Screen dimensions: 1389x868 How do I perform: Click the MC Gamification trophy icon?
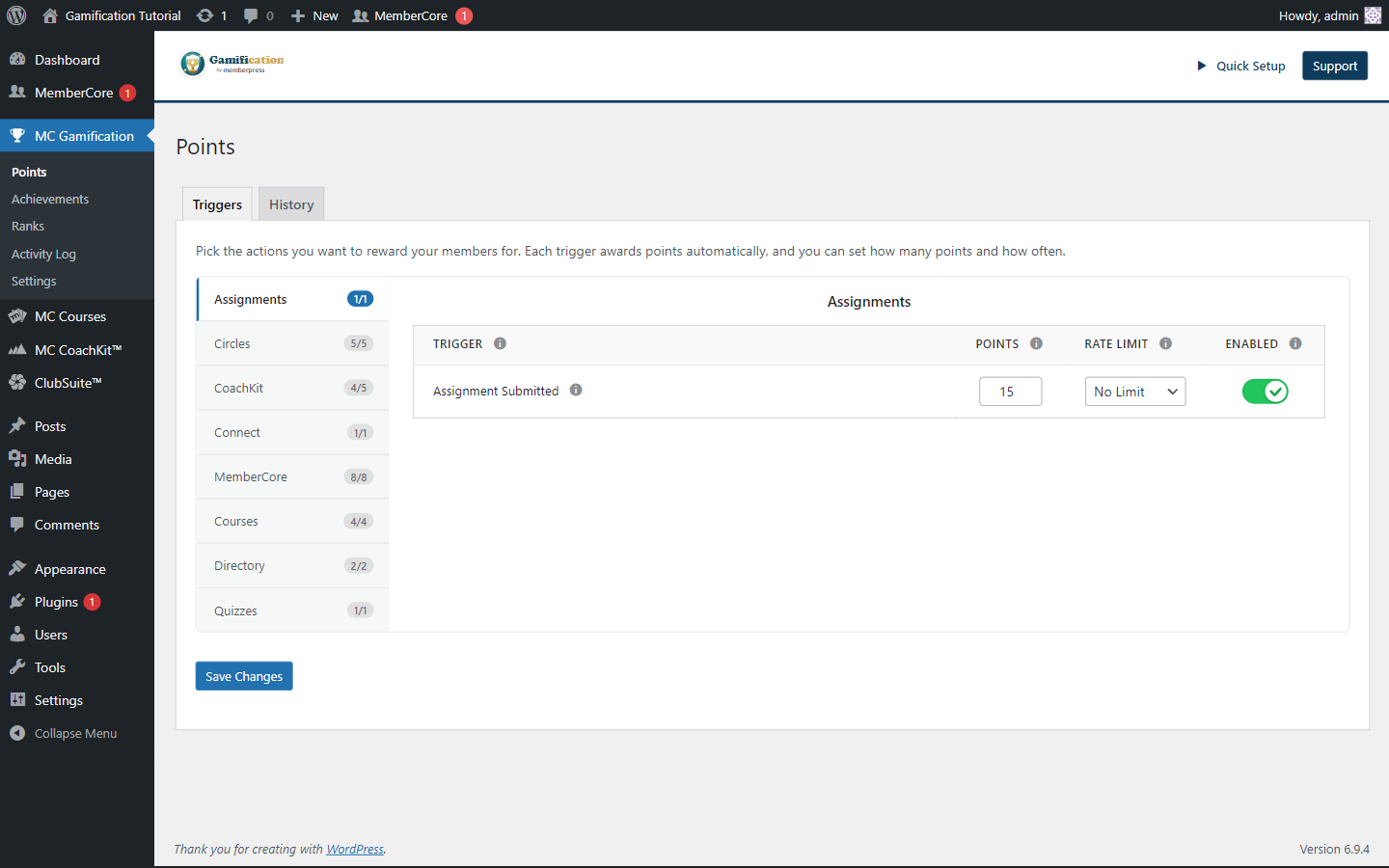pos(17,135)
